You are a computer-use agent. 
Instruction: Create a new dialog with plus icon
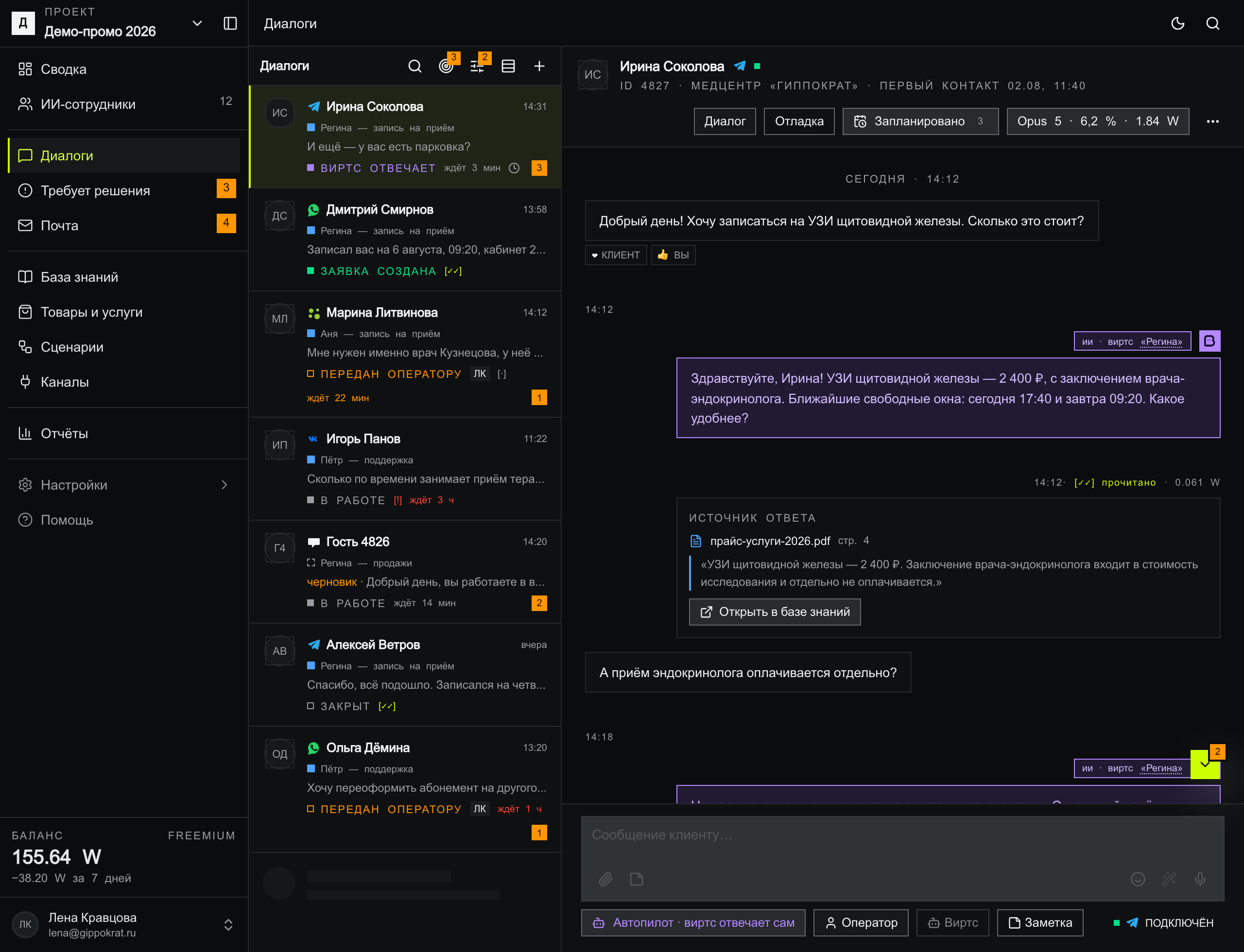click(x=539, y=66)
